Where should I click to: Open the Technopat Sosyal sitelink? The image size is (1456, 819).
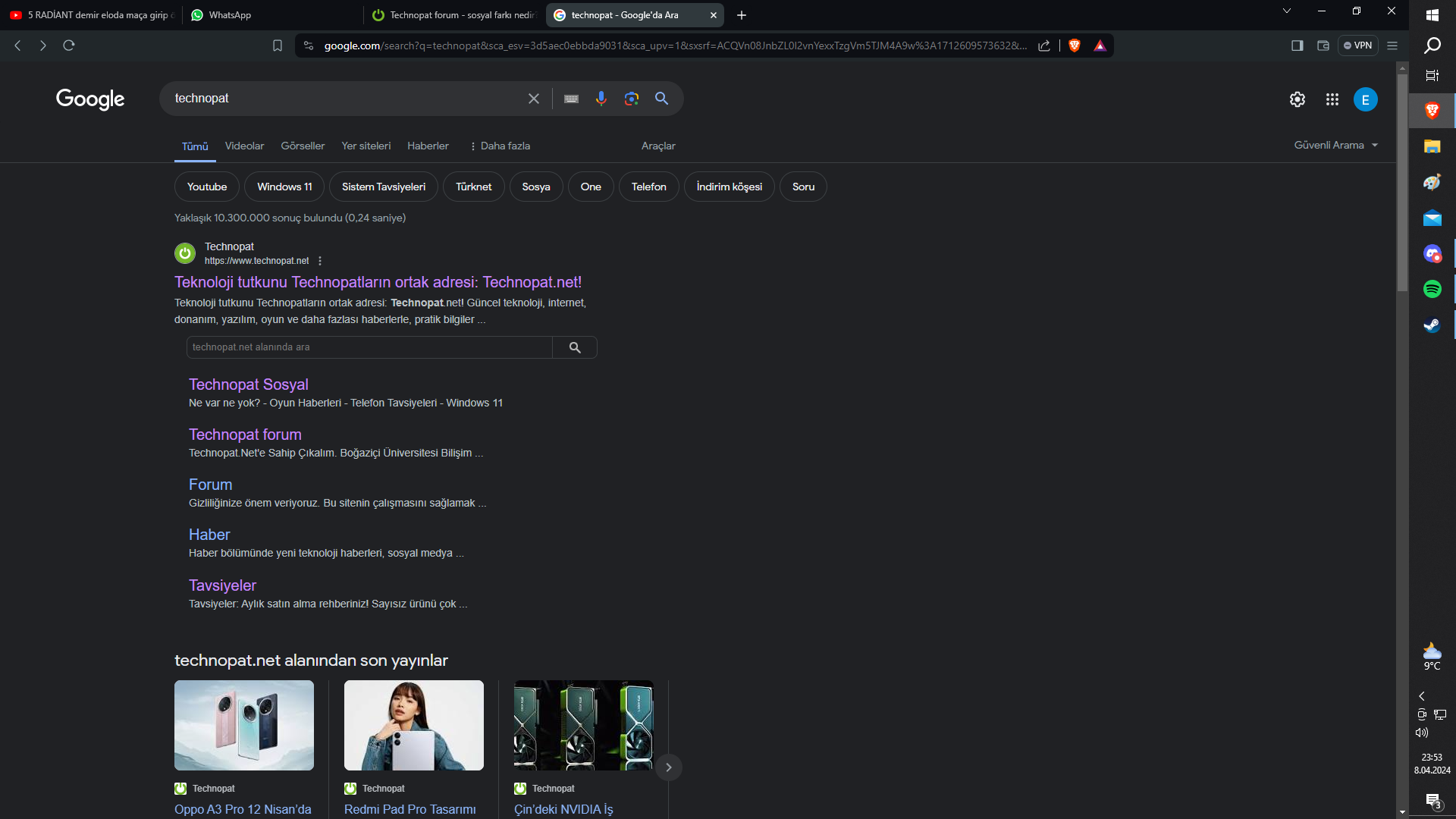point(248,384)
